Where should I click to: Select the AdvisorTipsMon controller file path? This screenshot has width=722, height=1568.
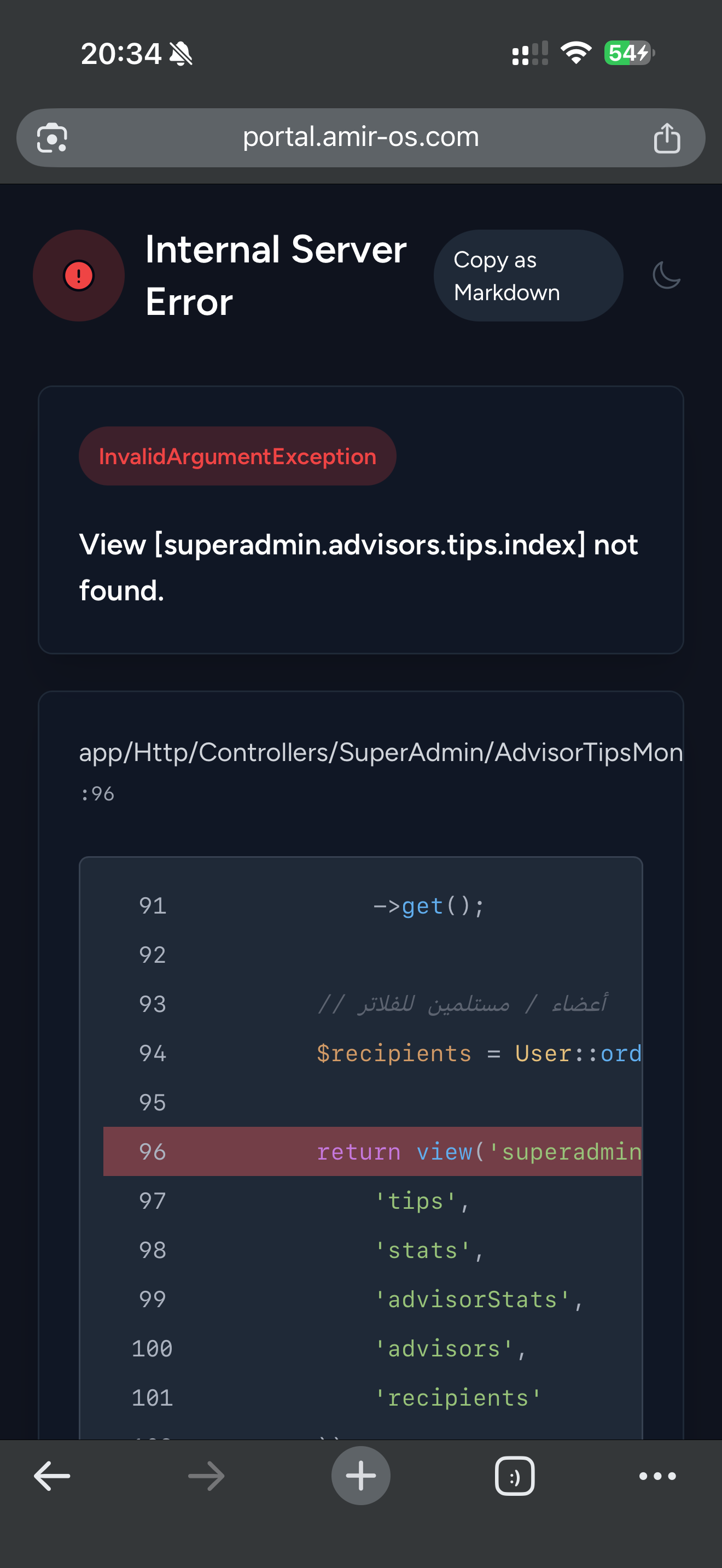[x=381, y=752]
